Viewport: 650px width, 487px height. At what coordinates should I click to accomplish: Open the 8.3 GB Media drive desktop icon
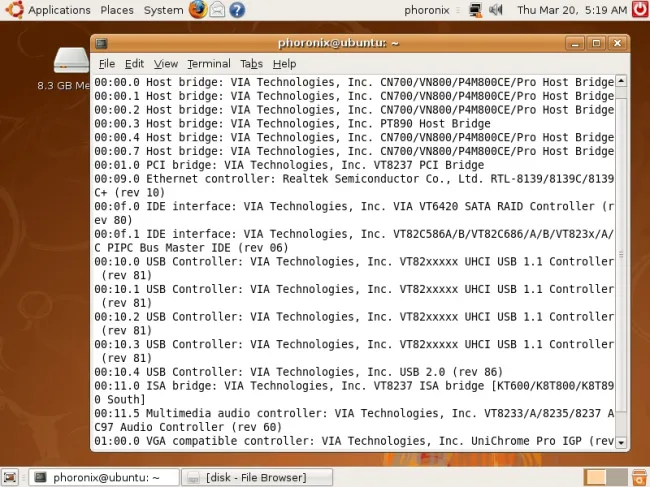(x=70, y=62)
